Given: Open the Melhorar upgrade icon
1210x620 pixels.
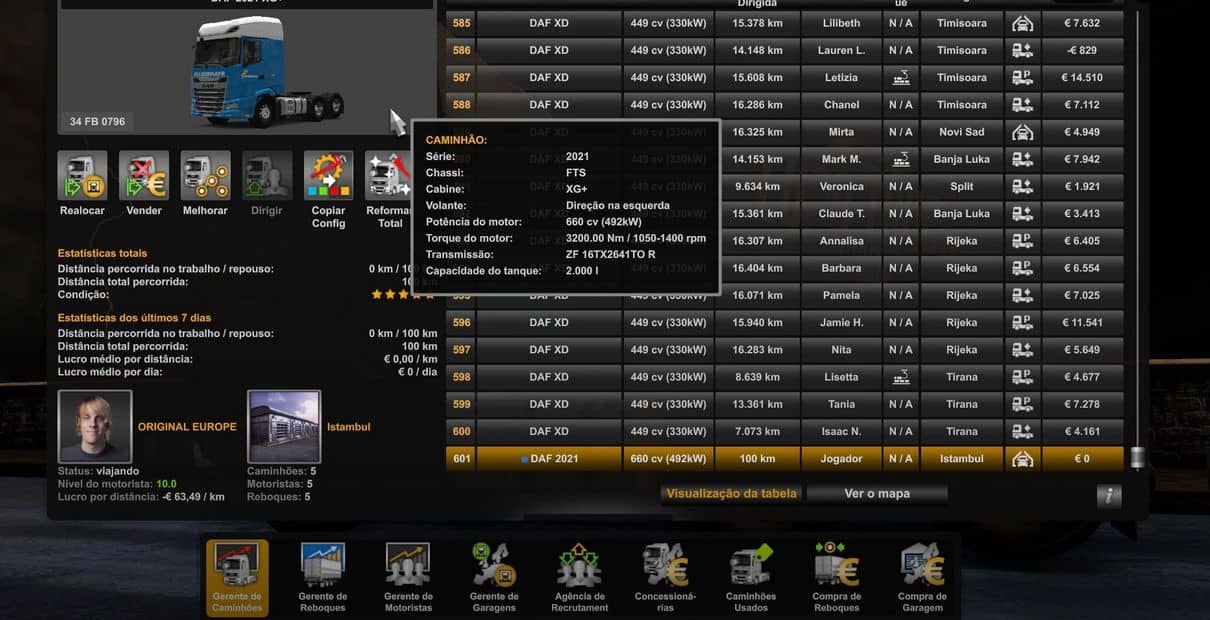Looking at the screenshot, I should pos(205,176).
